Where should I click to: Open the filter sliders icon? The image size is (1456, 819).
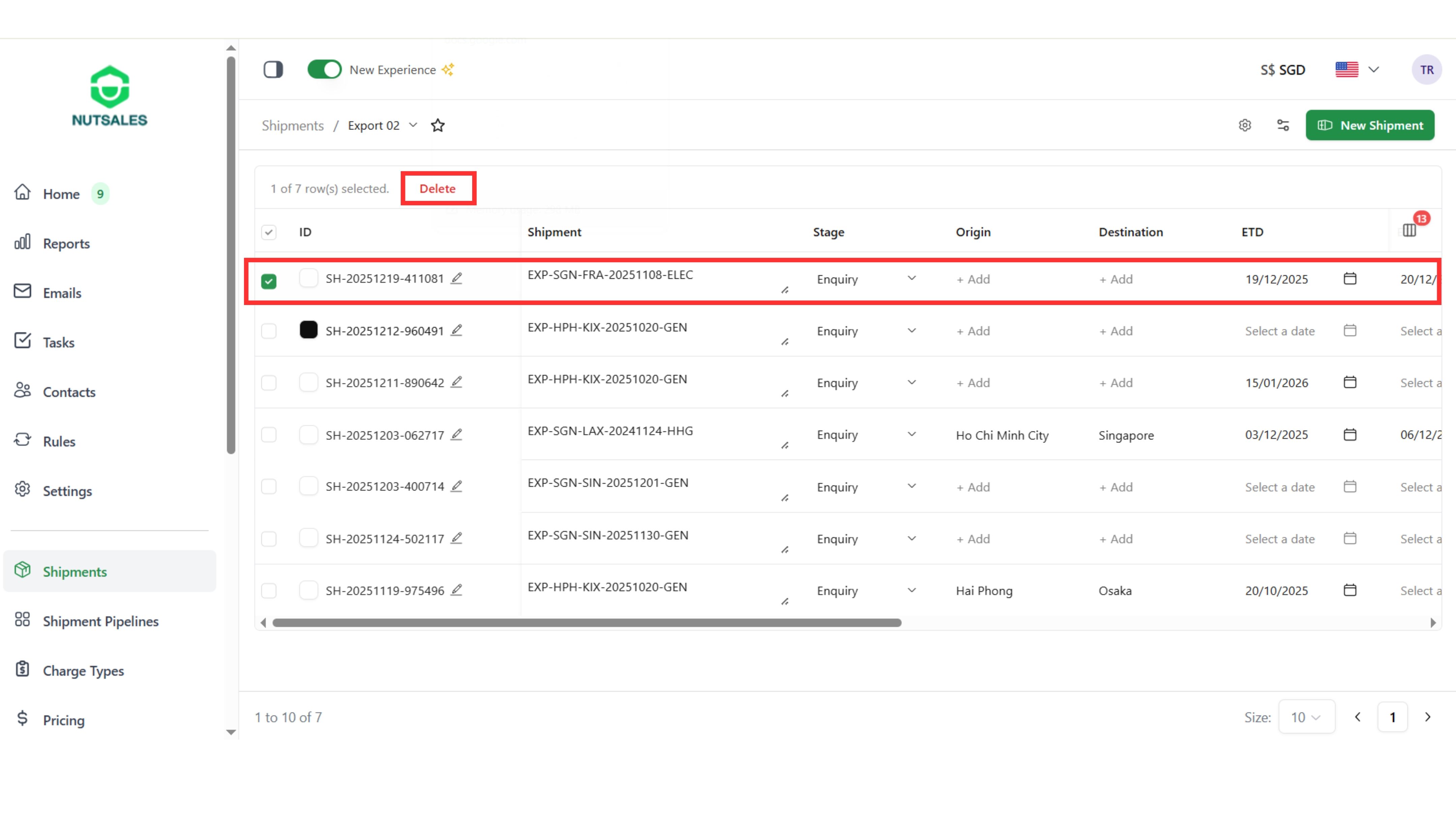click(x=1283, y=125)
